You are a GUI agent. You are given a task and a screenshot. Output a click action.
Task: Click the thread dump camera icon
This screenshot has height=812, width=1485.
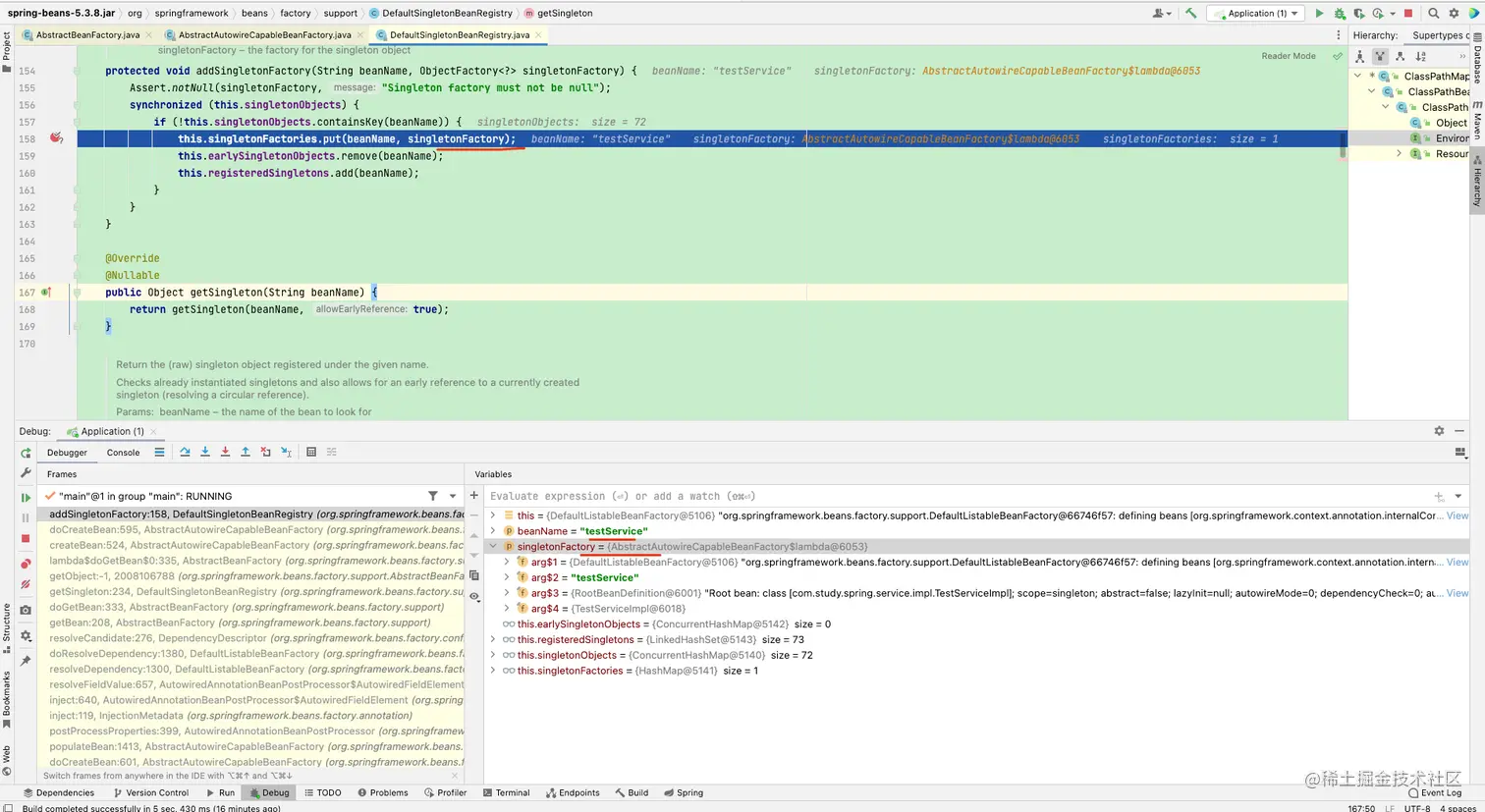[26, 610]
